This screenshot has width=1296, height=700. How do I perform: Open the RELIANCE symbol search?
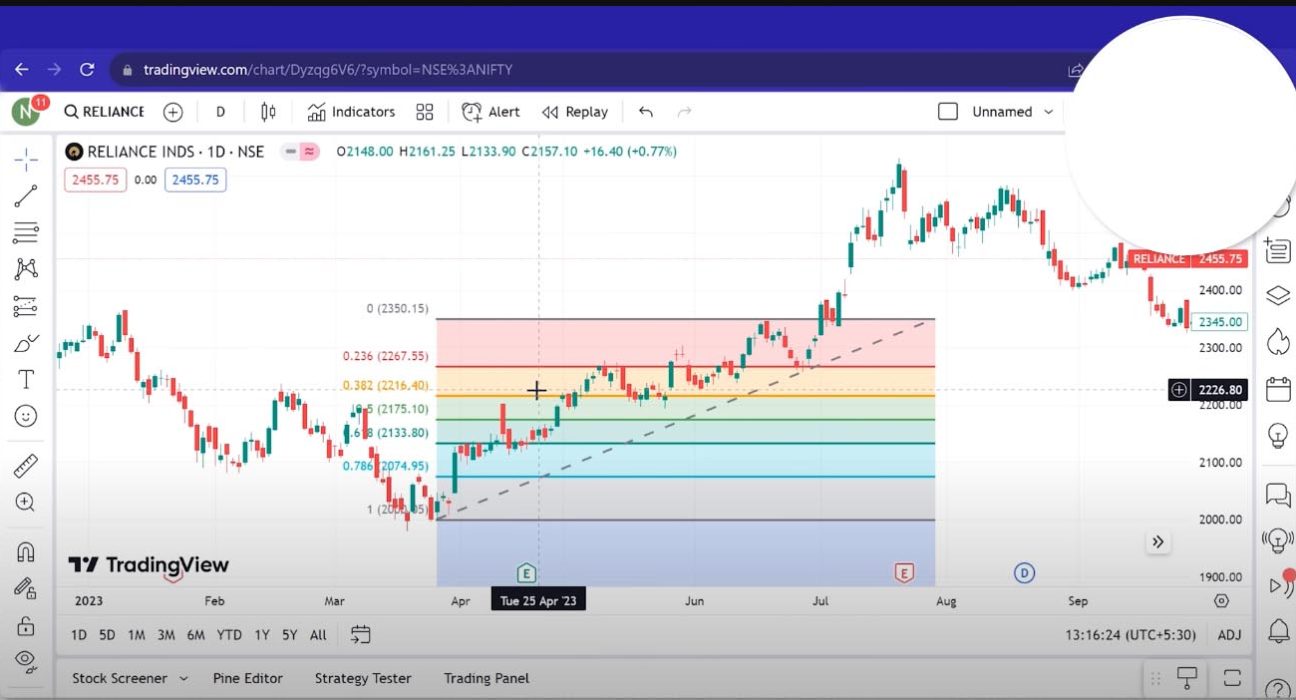[104, 112]
